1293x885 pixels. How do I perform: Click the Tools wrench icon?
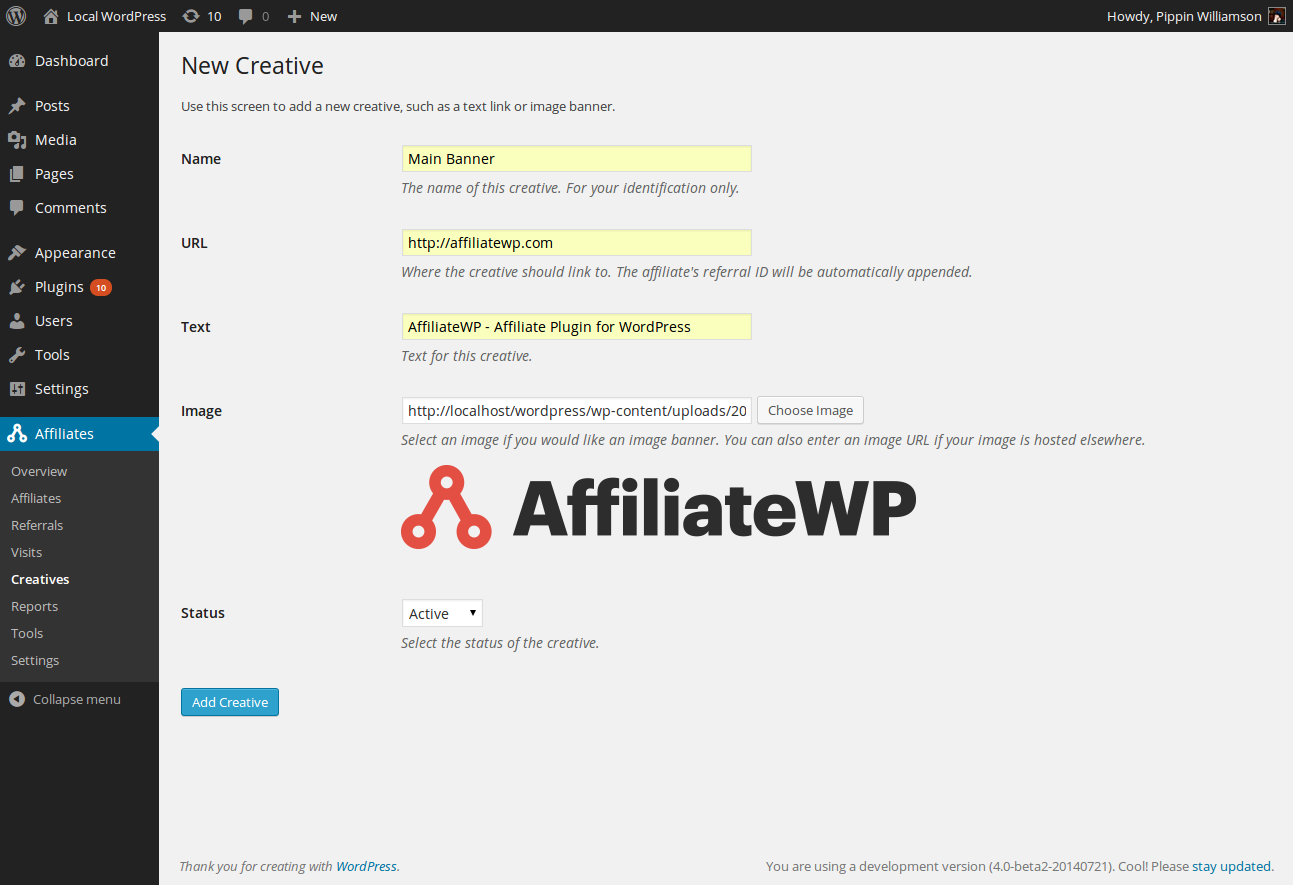tap(17, 355)
